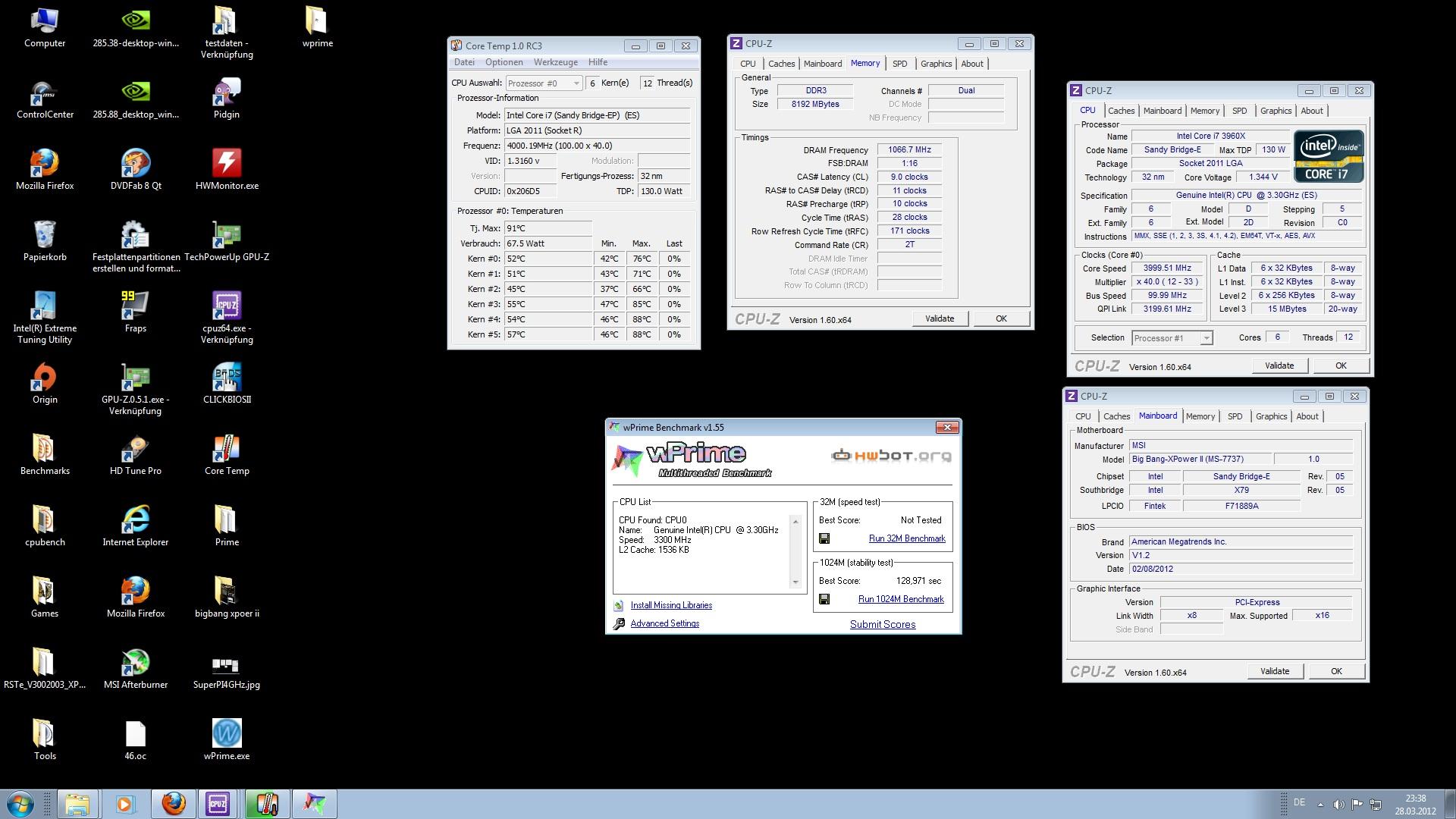Open the Hilfe menu in Core Temp
Image resolution: width=1456 pixels, height=819 pixels.
click(598, 62)
